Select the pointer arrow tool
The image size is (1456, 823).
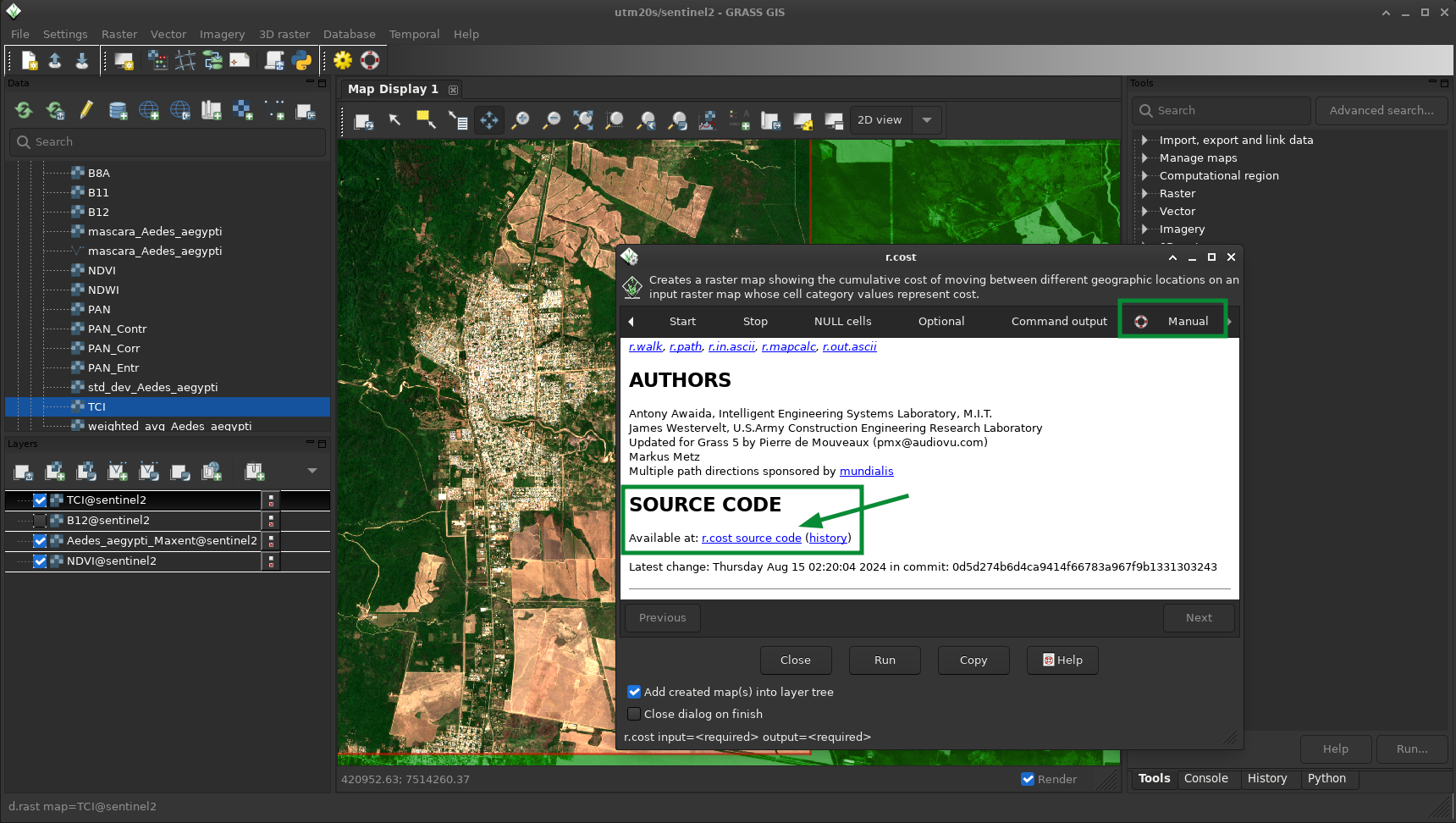[394, 120]
